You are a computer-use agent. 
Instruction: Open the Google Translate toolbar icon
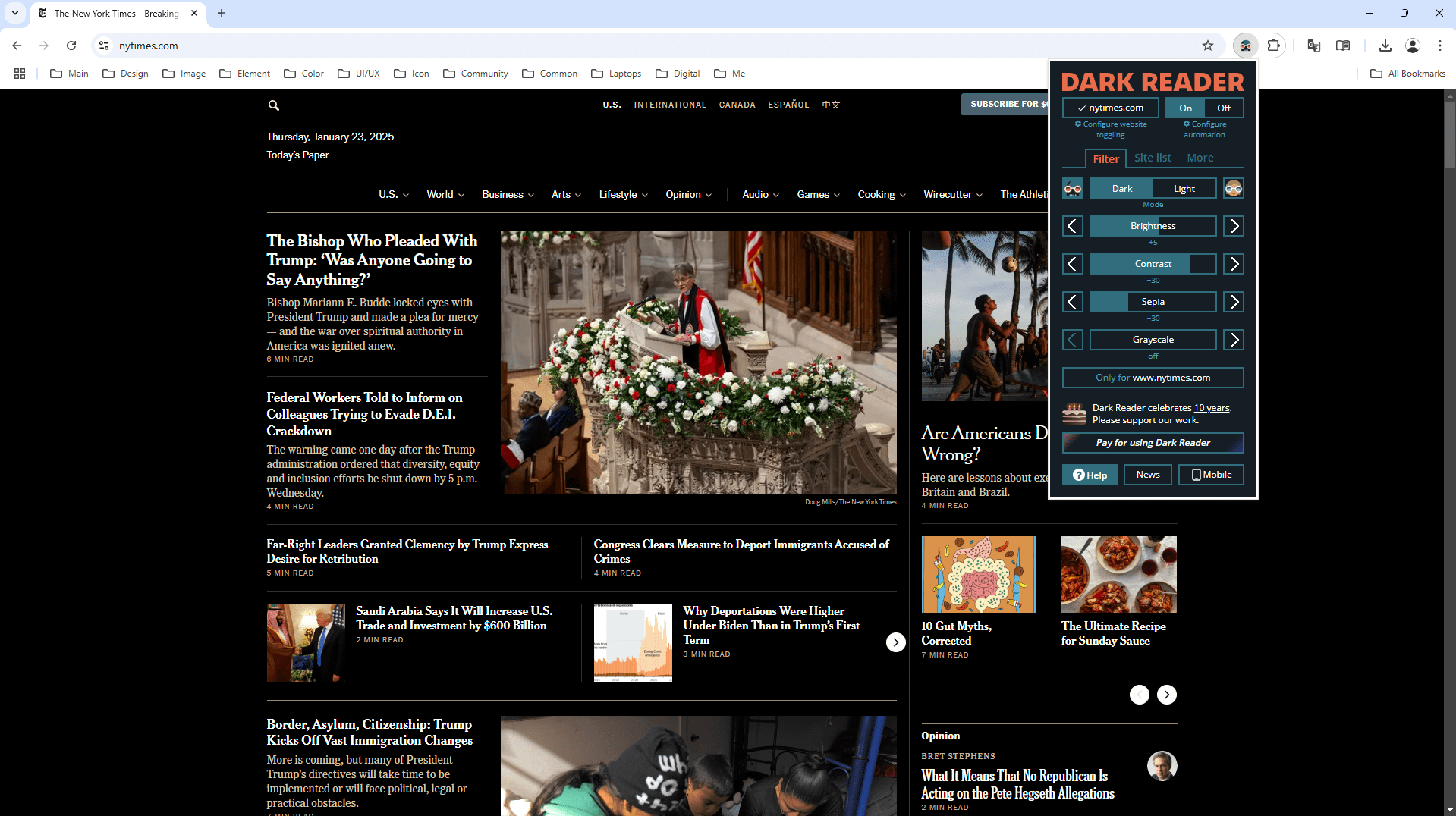pos(1314,46)
